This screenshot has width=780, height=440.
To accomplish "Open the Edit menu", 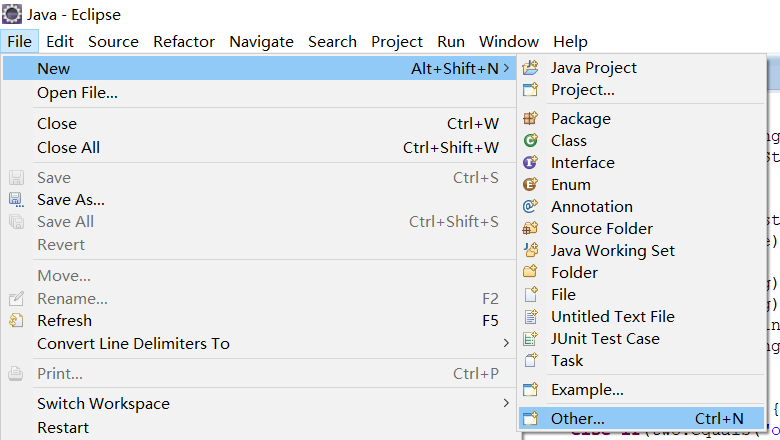I will pyautogui.click(x=60, y=41).
